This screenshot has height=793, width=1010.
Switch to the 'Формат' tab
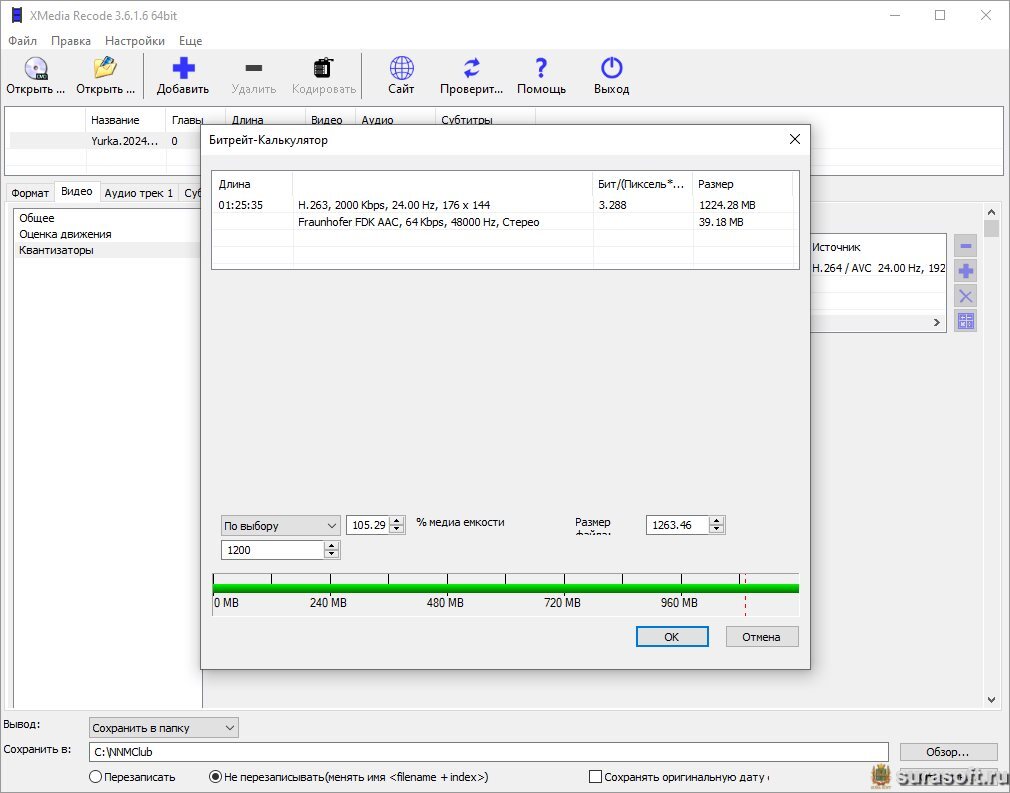(30, 193)
